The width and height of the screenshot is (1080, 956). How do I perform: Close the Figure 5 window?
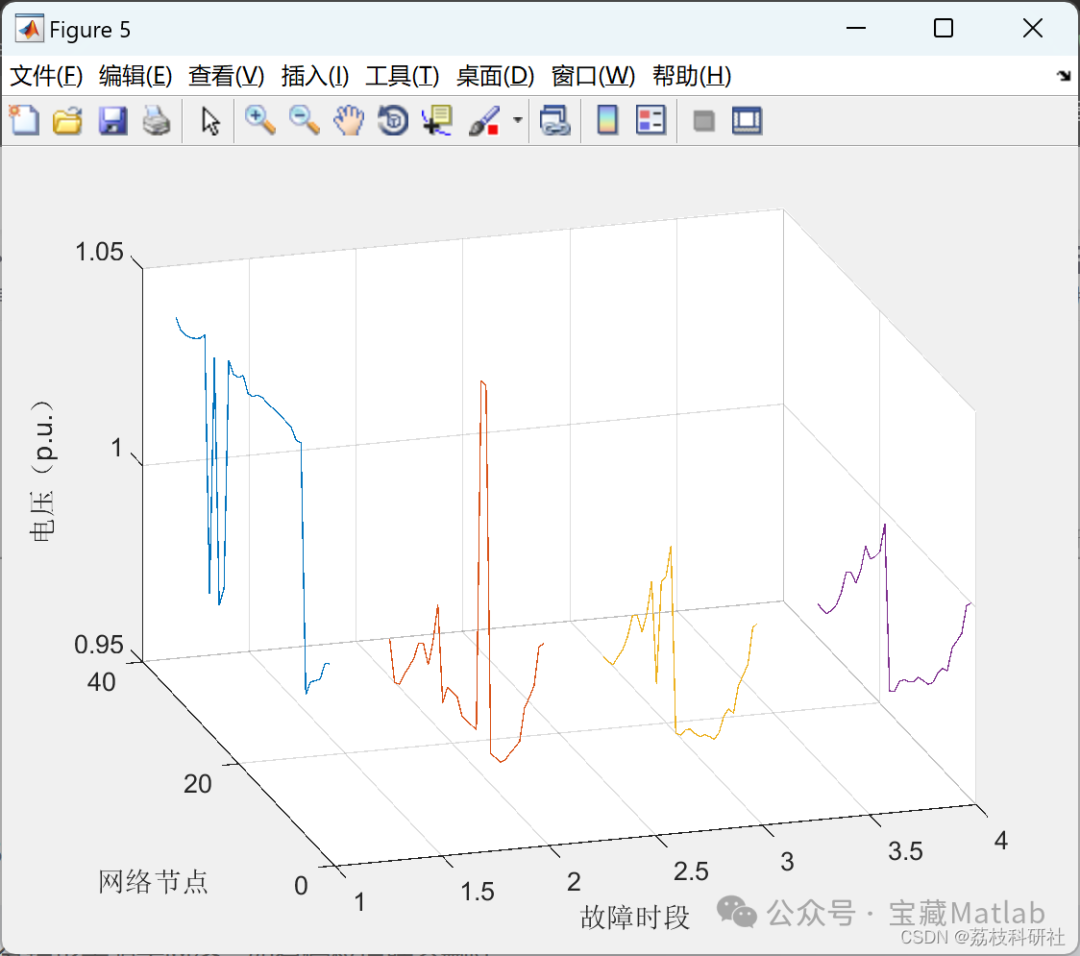pos(1032,28)
